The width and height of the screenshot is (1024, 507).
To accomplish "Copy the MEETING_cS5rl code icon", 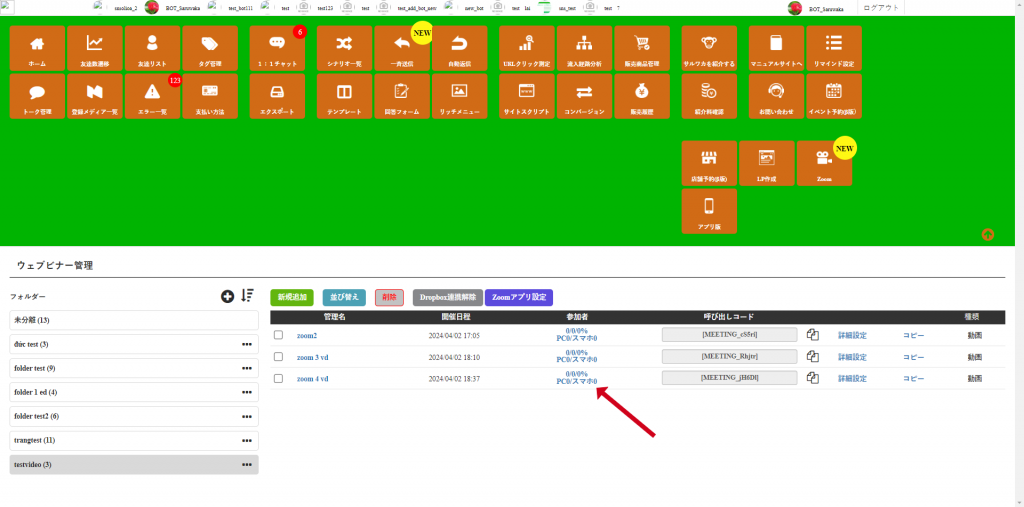I will (812, 335).
